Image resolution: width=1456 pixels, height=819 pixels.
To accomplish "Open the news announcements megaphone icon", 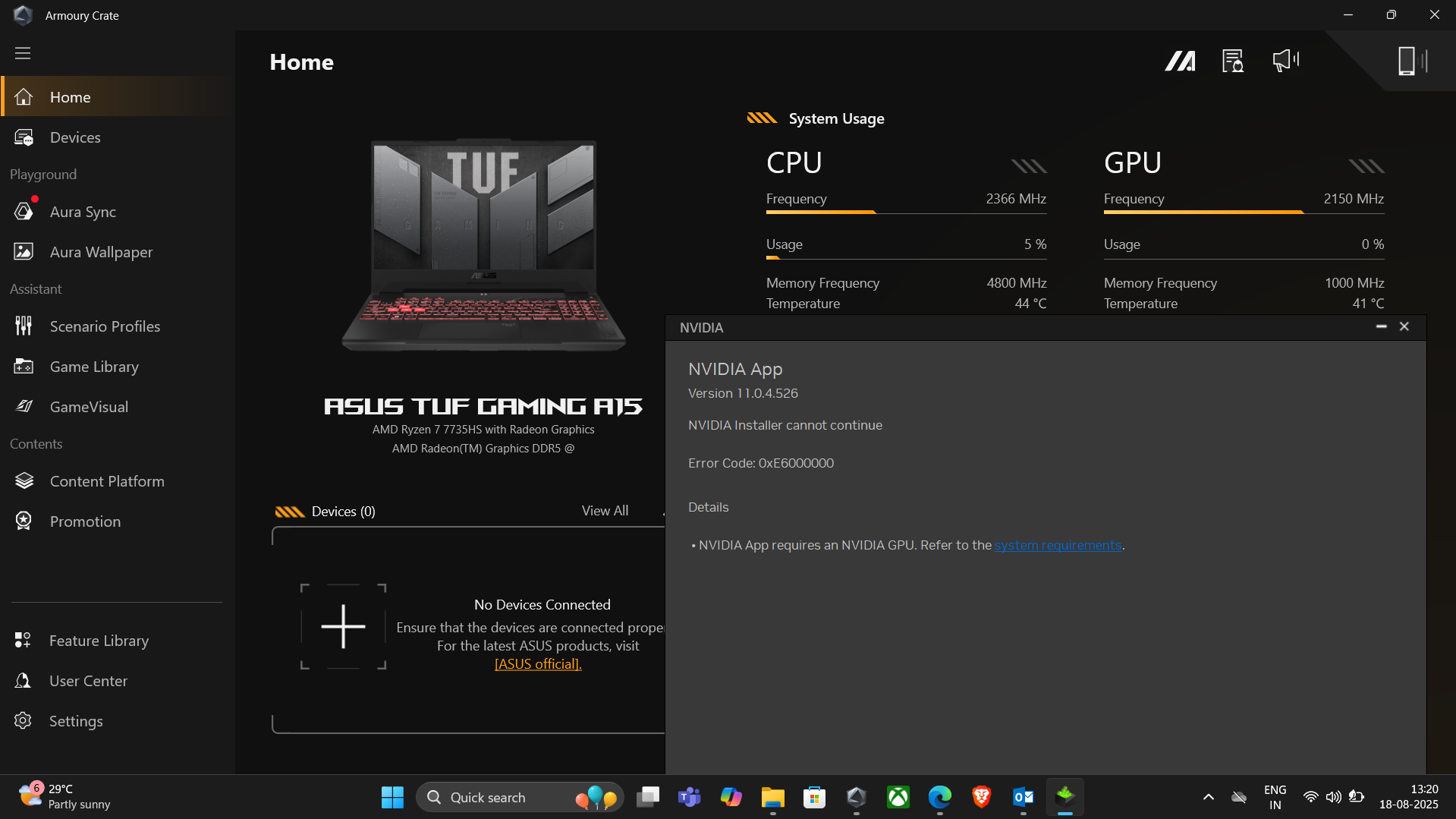I will (x=1285, y=61).
